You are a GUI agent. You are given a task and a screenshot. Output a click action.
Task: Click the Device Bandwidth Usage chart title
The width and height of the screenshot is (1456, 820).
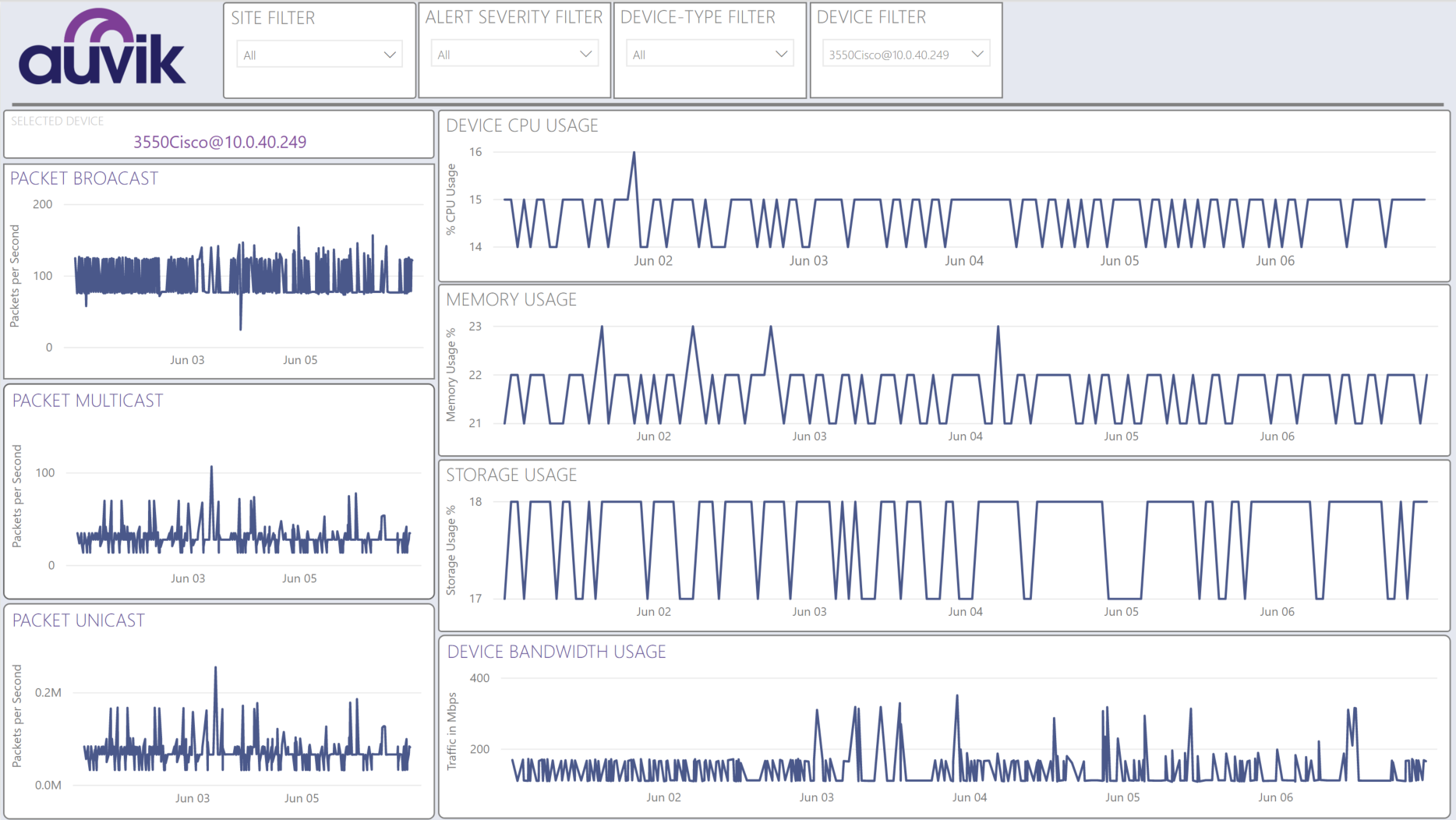tap(557, 652)
